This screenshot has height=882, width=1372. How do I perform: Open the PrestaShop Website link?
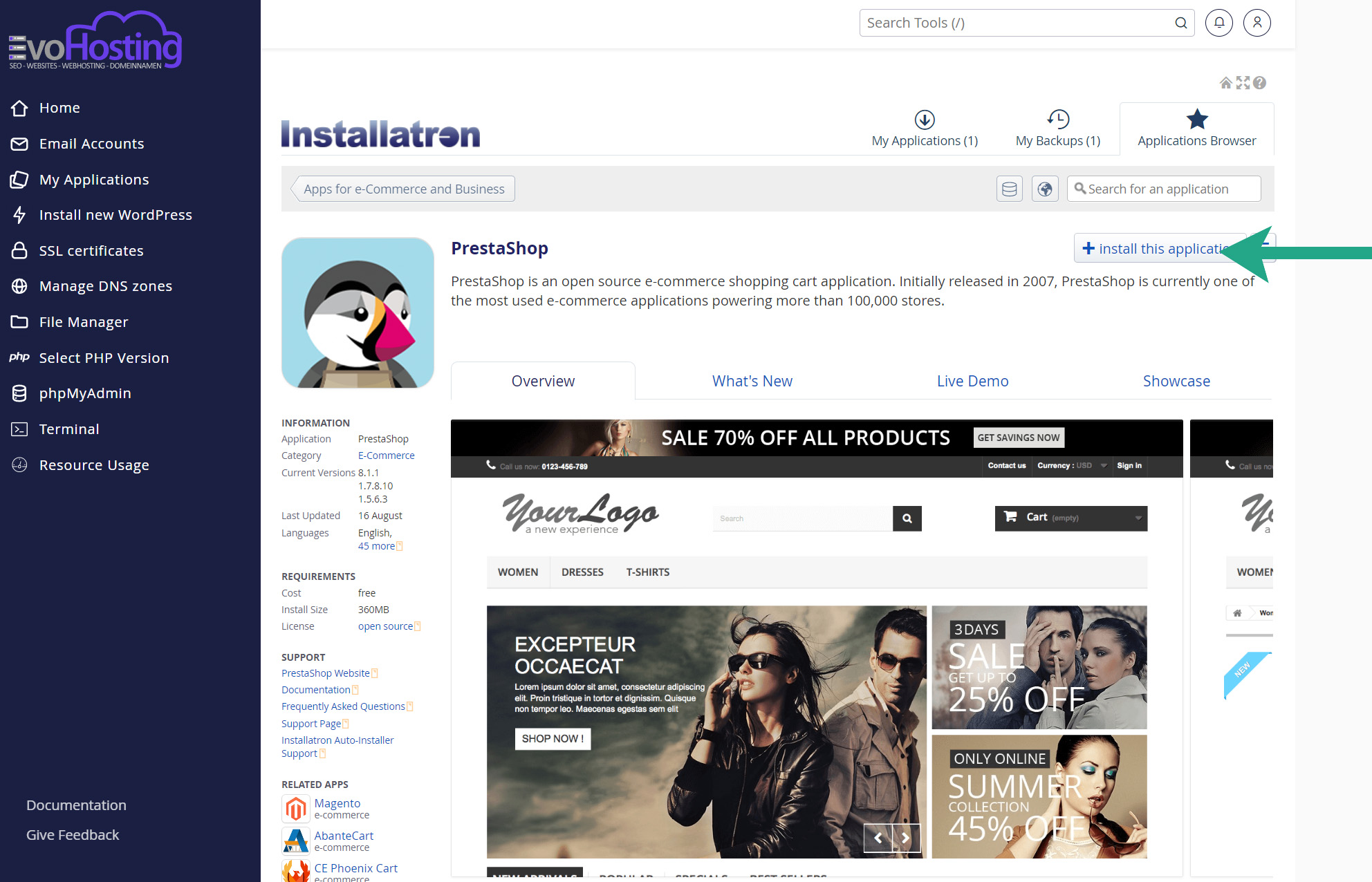[325, 673]
